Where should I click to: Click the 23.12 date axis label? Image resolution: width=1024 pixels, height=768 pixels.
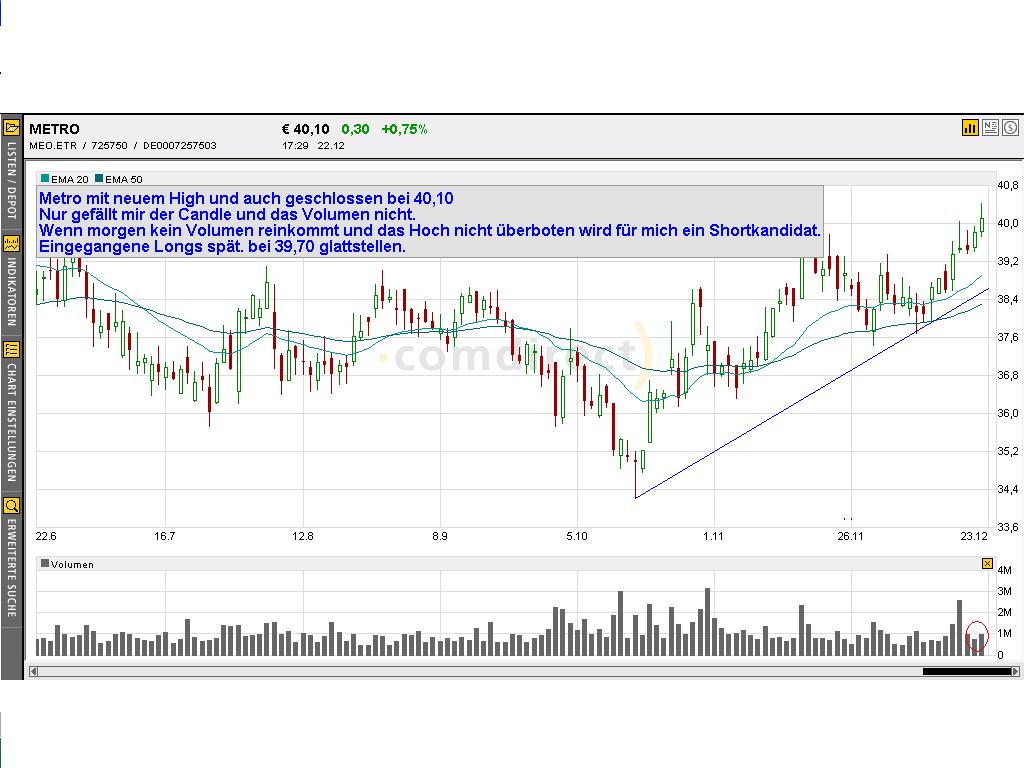(x=974, y=536)
